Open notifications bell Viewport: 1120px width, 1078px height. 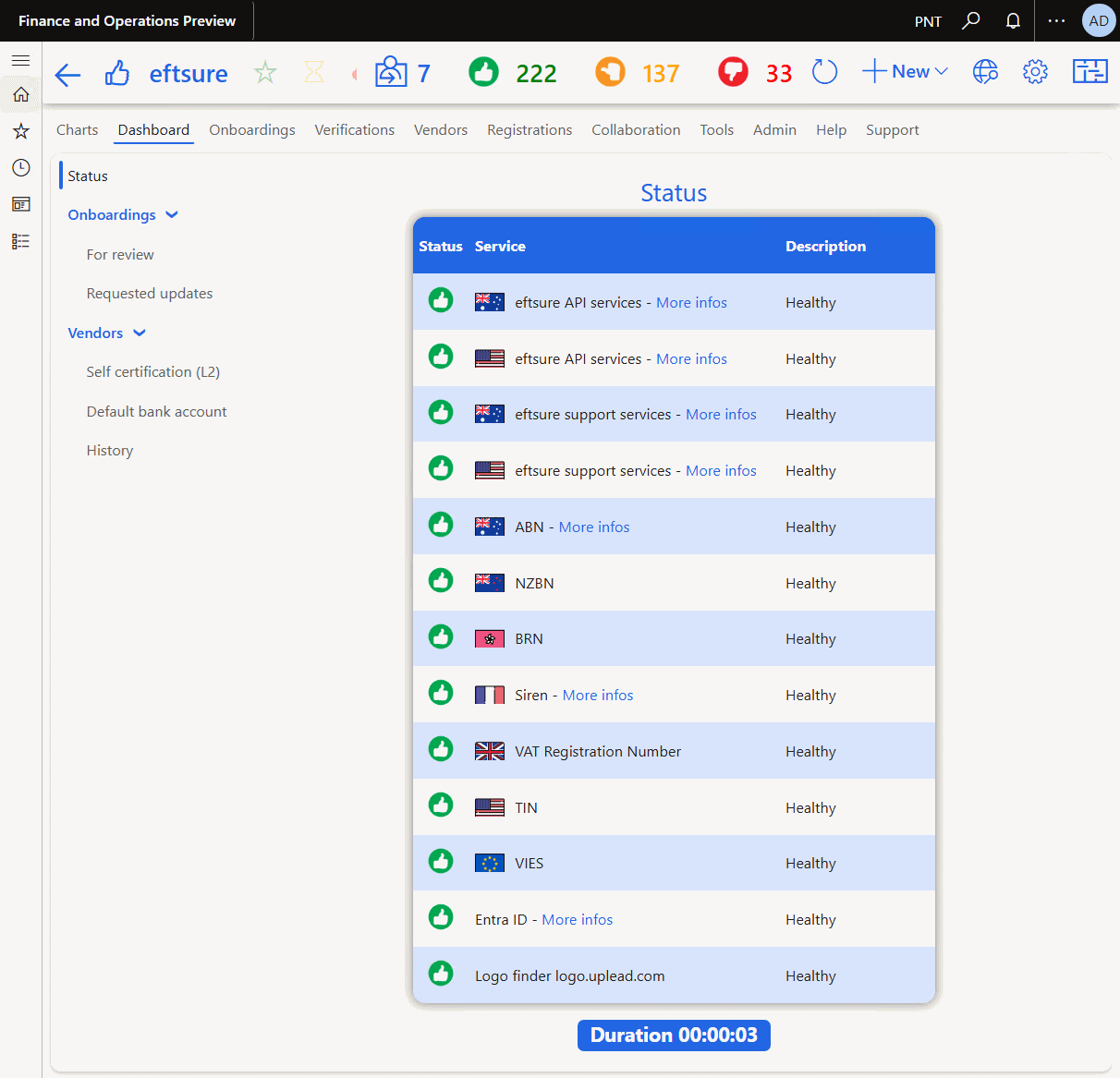[x=1013, y=20]
